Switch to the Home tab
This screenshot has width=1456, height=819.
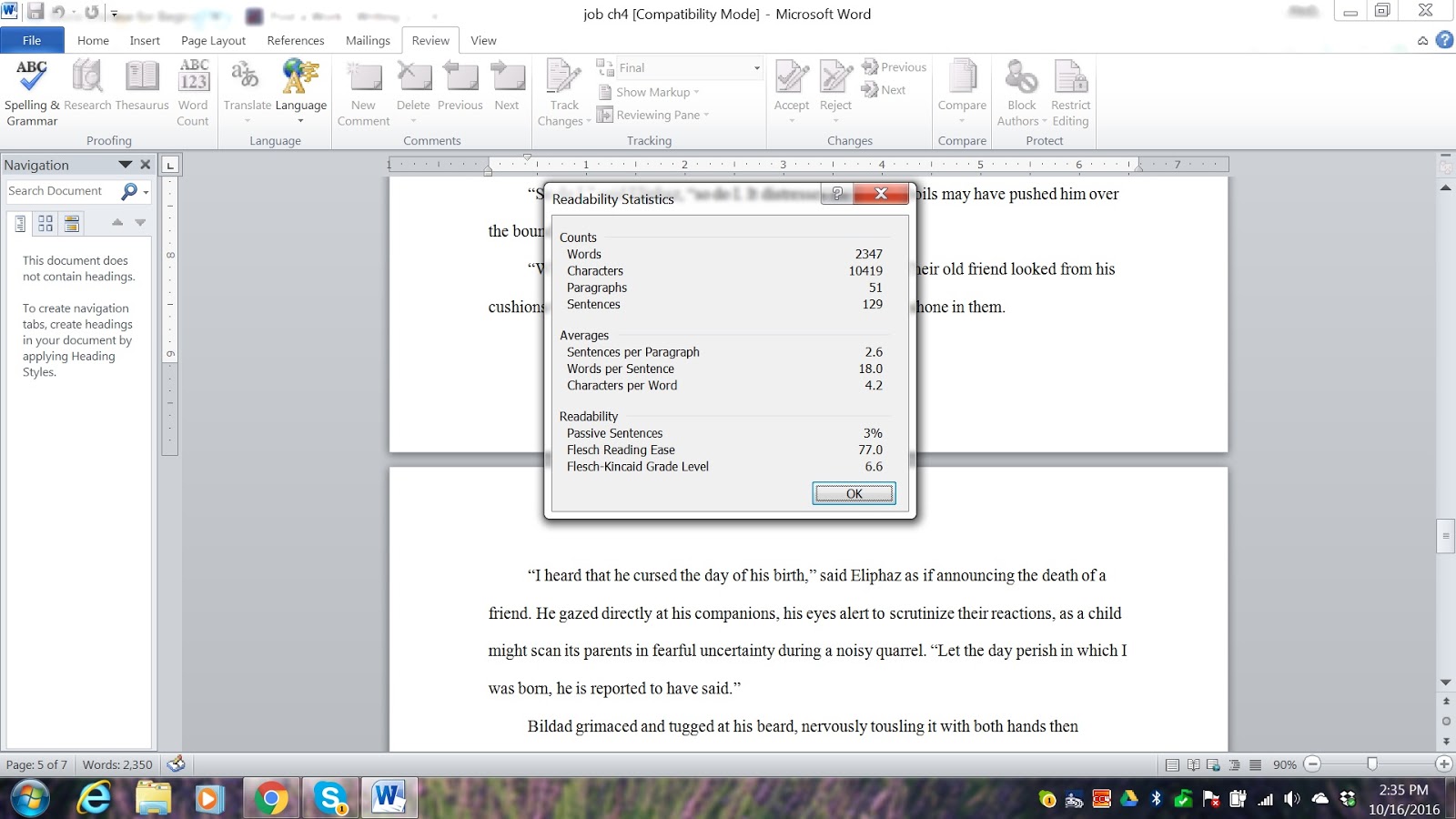click(93, 40)
